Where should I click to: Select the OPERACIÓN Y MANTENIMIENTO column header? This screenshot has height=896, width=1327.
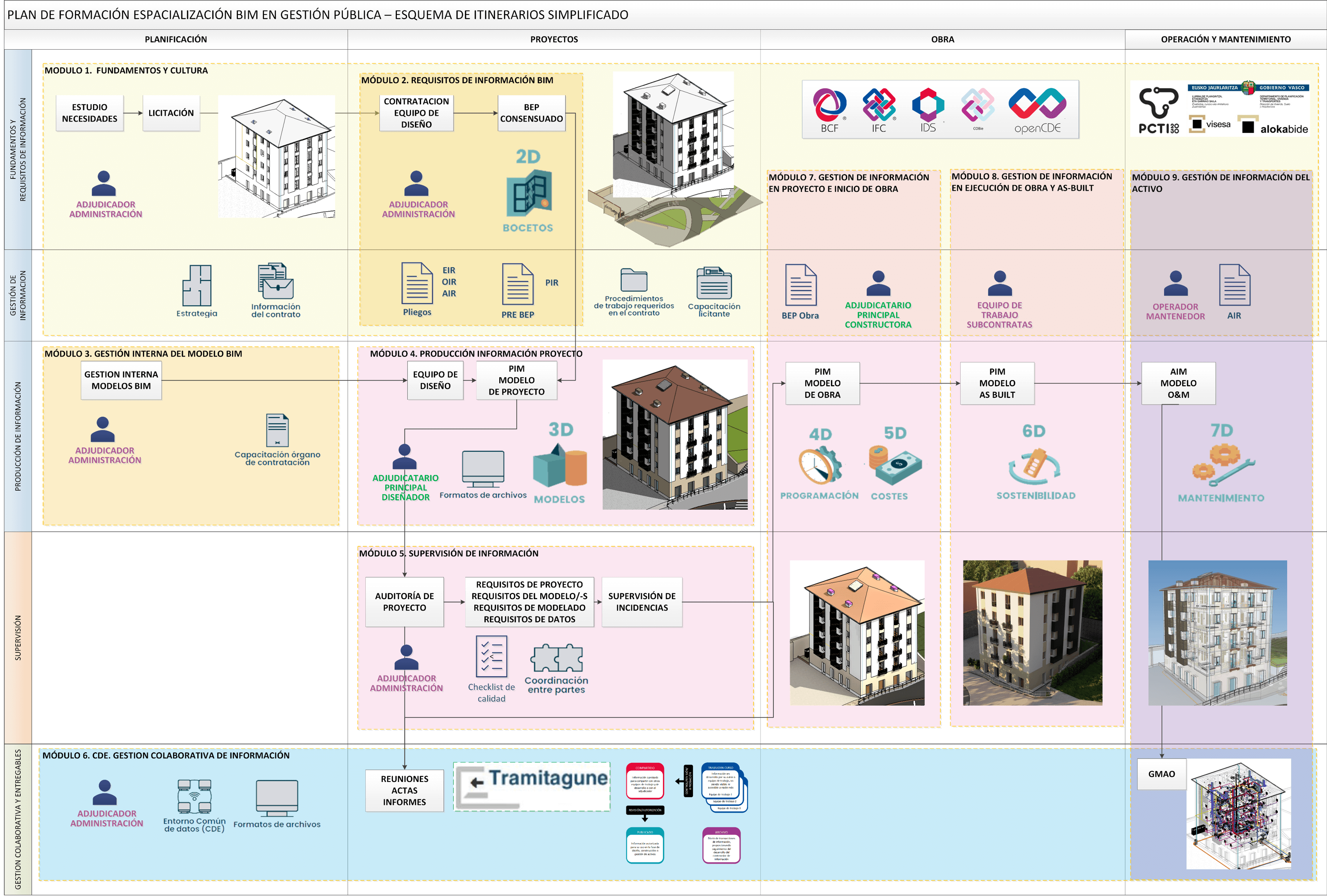click(x=1225, y=39)
